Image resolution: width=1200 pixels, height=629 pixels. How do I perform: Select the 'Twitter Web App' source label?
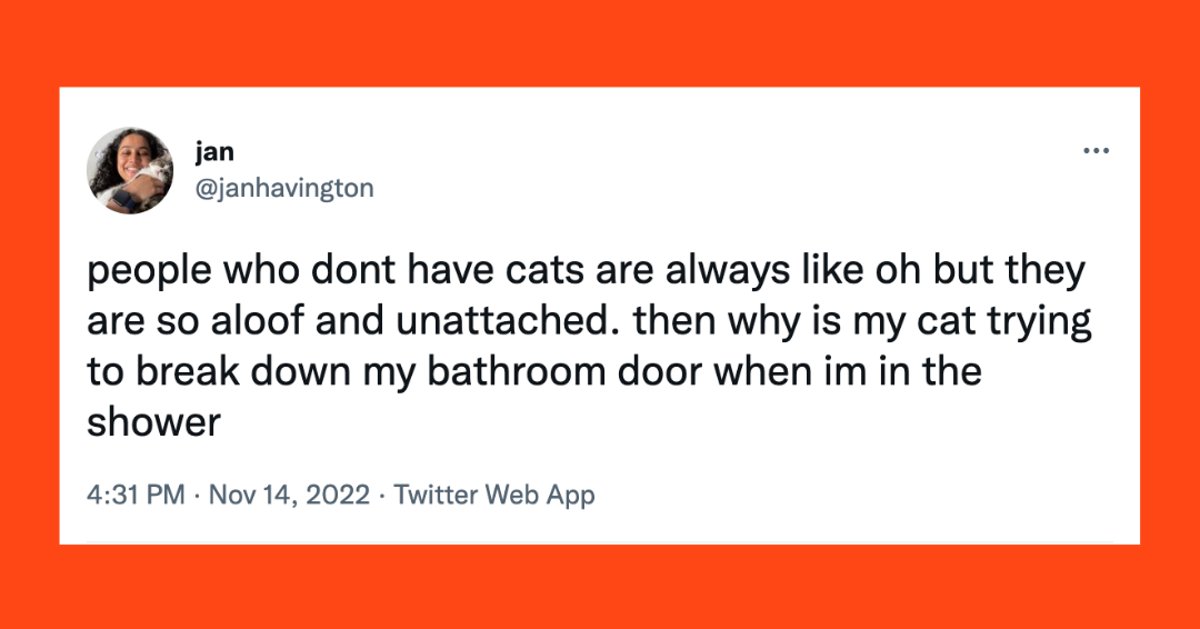point(494,493)
